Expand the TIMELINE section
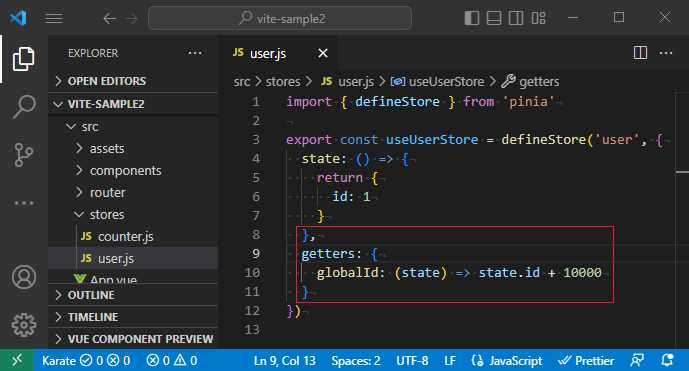The image size is (689, 371). tap(133, 317)
